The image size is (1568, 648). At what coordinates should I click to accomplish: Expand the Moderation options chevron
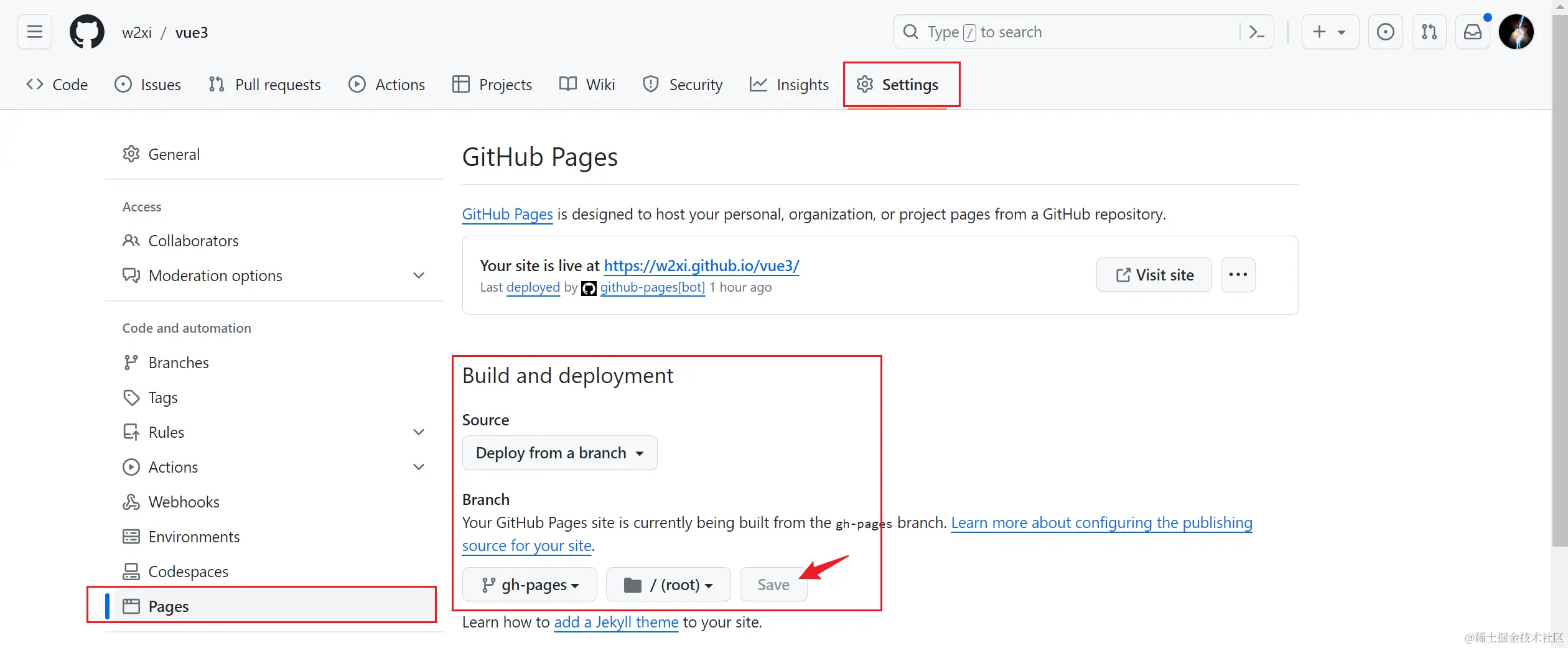[419, 275]
